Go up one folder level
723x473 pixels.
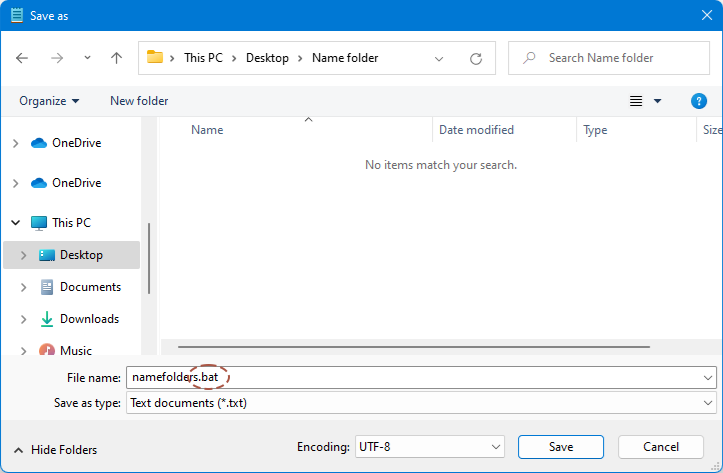(x=116, y=58)
